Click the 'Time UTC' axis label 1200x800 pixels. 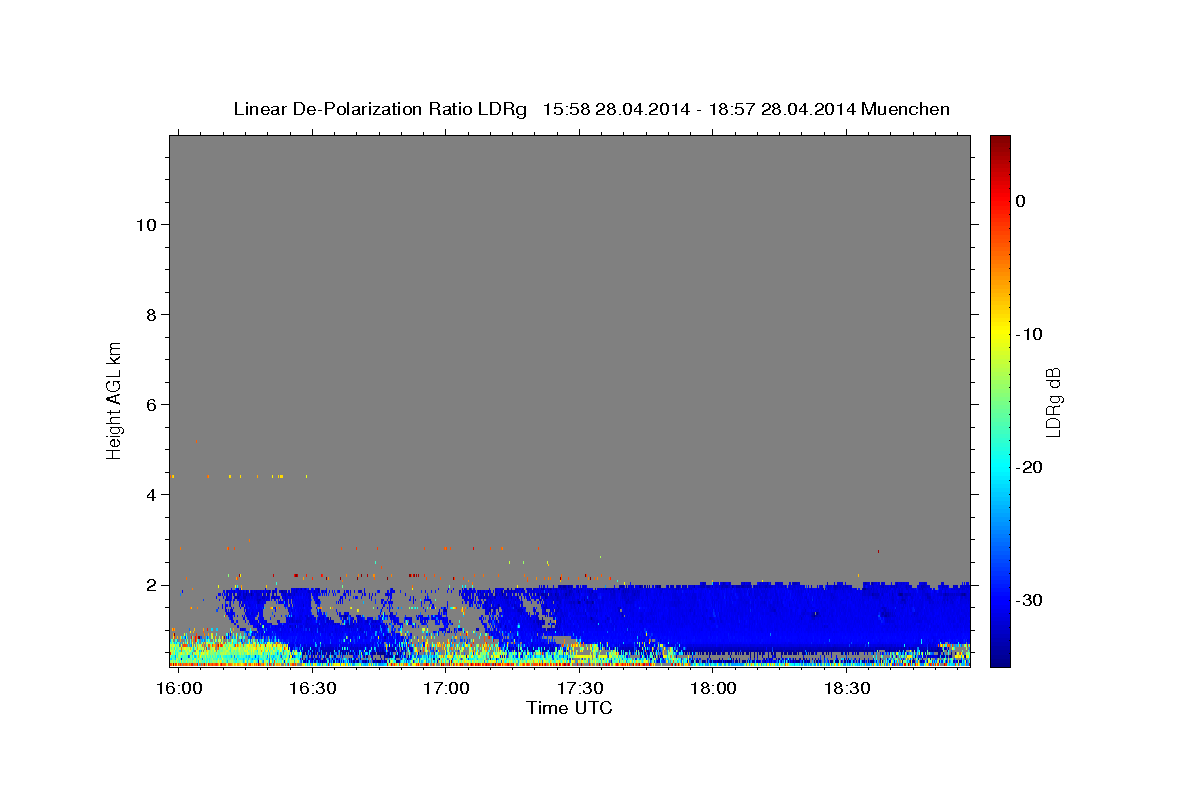tap(569, 708)
